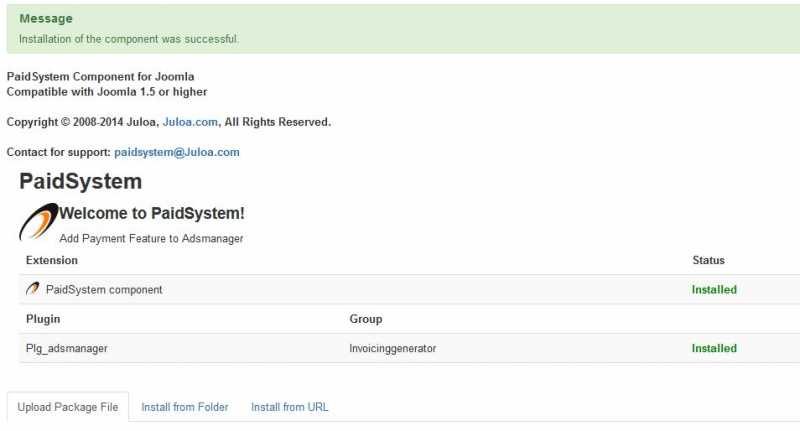Switch to the Install from URL tab
Viewport: 800px width, 431px height.
[x=289, y=407]
